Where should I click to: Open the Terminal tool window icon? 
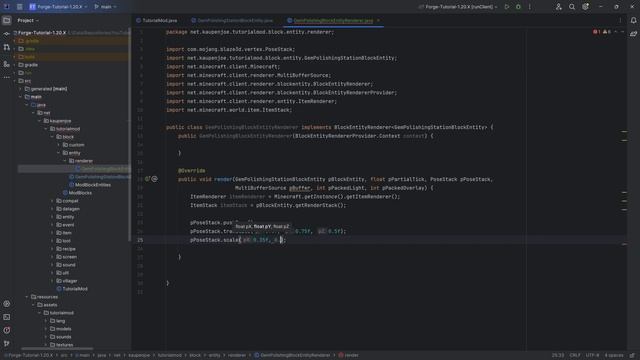click(x=7, y=317)
